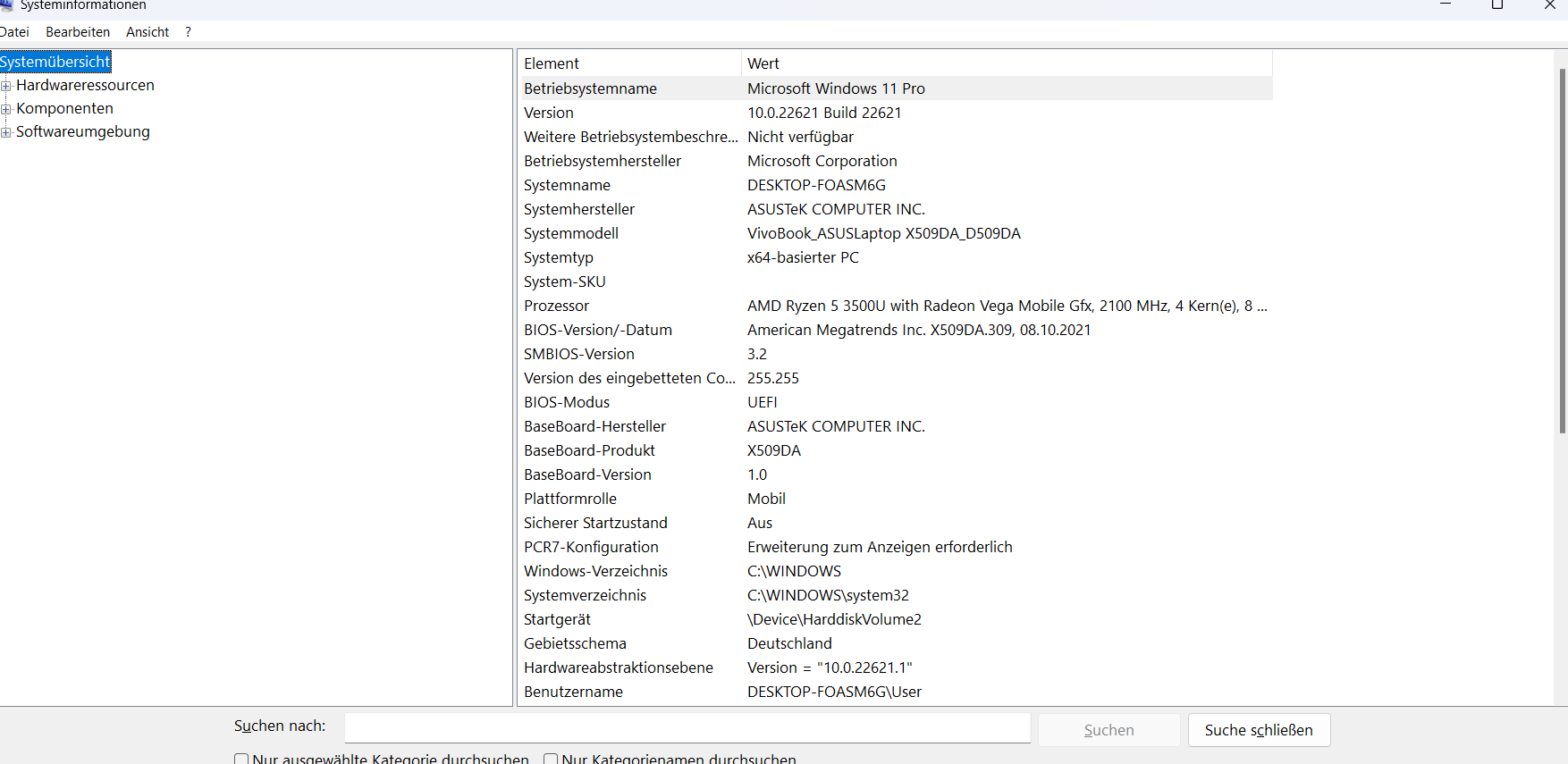Click the vertical scrollbar of the details list

(x=1562, y=250)
